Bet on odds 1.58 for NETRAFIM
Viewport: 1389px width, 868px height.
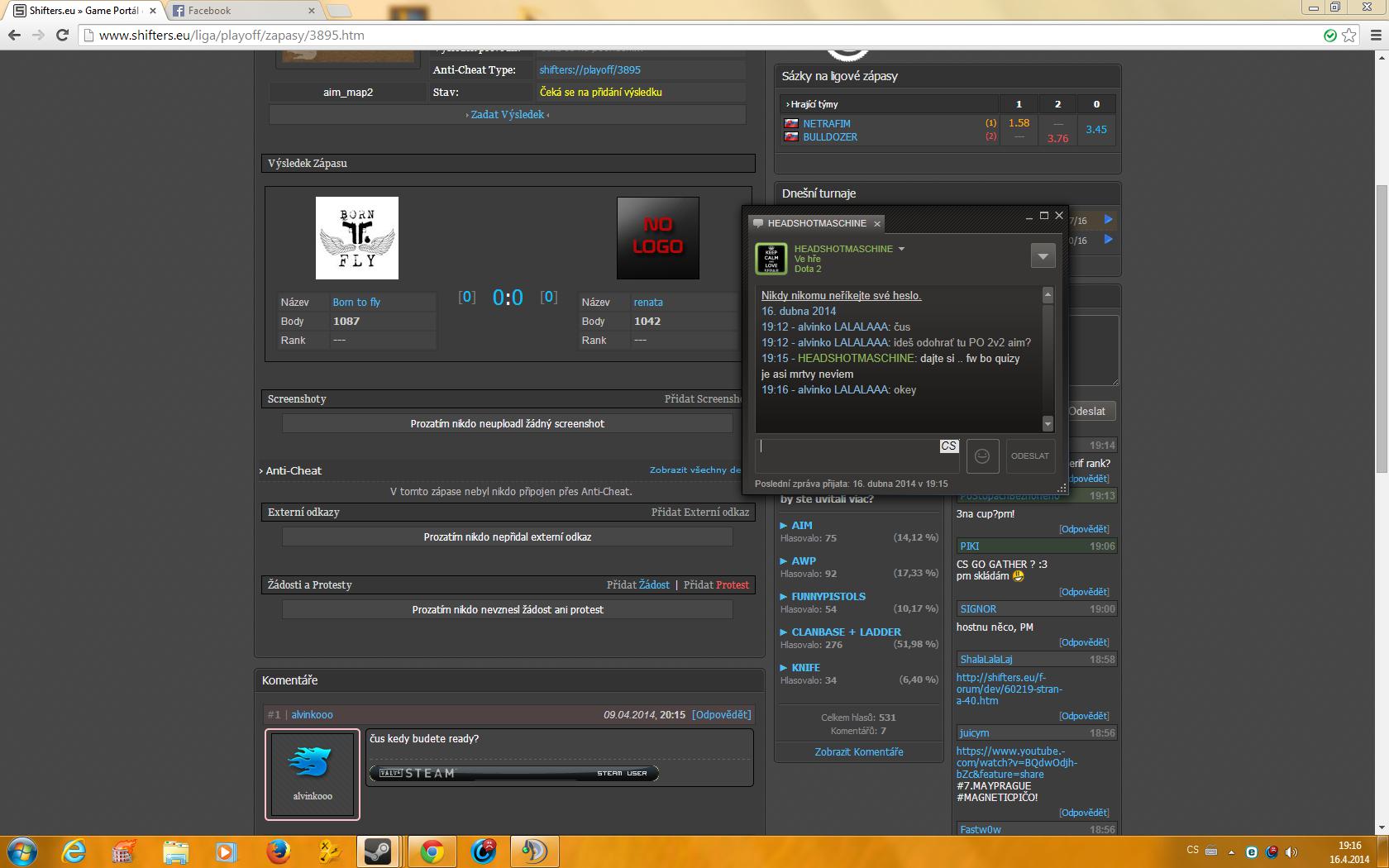click(x=1019, y=123)
